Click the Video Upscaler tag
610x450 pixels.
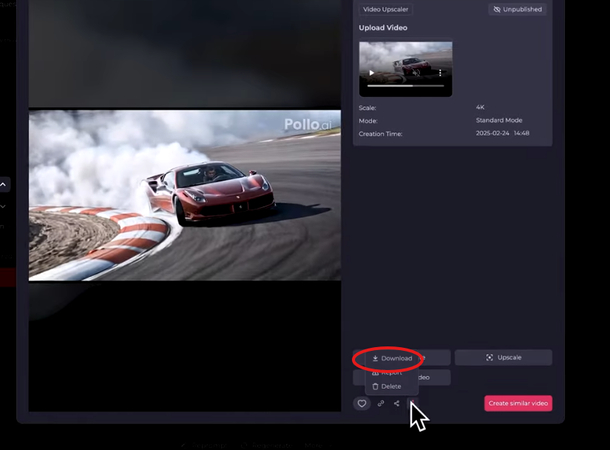click(386, 9)
